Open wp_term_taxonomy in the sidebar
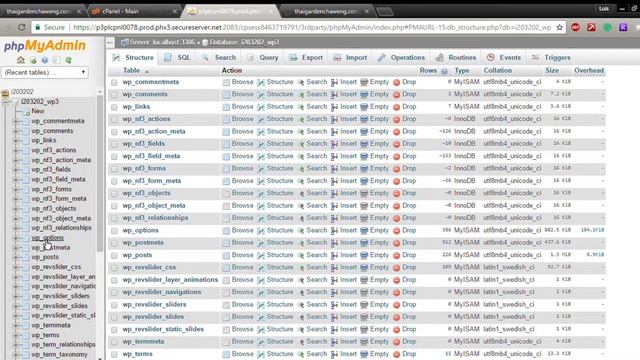This screenshot has height=360, width=640. coord(60,354)
